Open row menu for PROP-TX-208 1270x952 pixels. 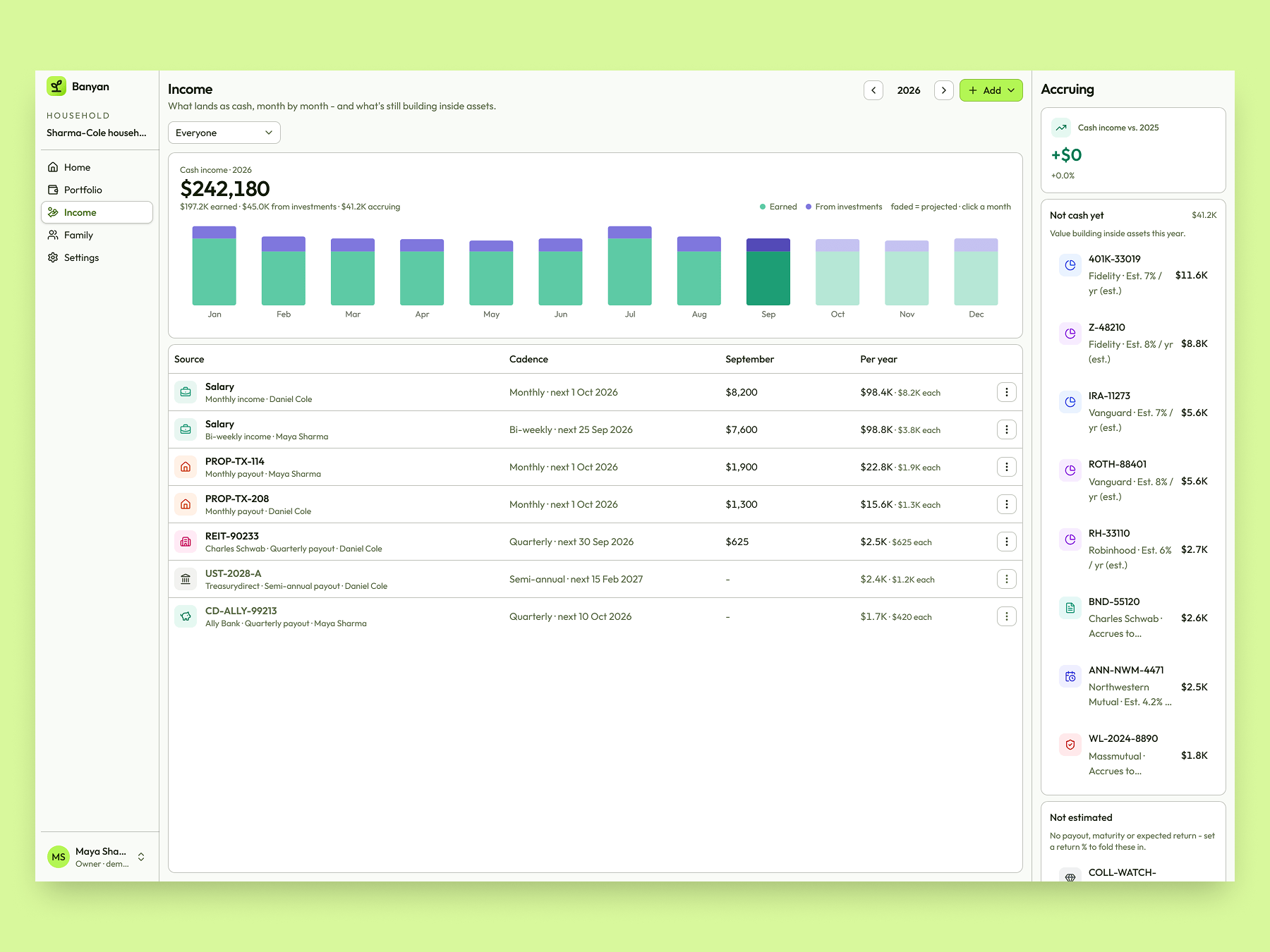[x=1007, y=504]
